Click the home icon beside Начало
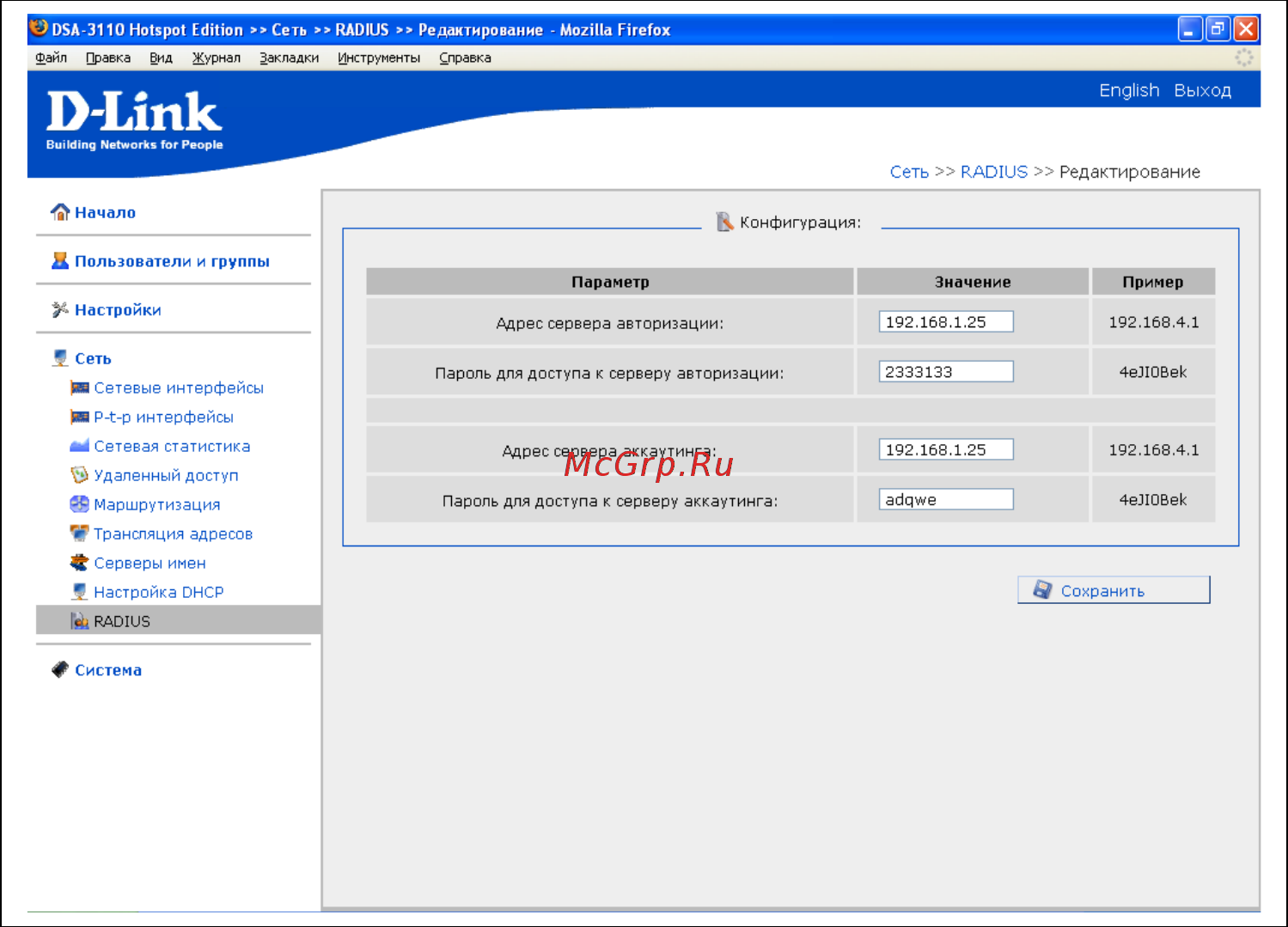The width and height of the screenshot is (1288, 927). [60, 212]
